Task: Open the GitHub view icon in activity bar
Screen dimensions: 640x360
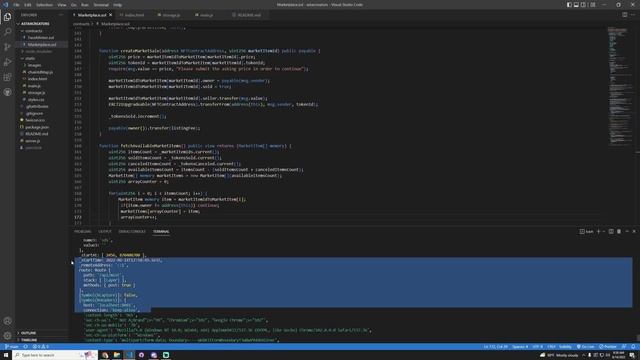Action: point(7,92)
